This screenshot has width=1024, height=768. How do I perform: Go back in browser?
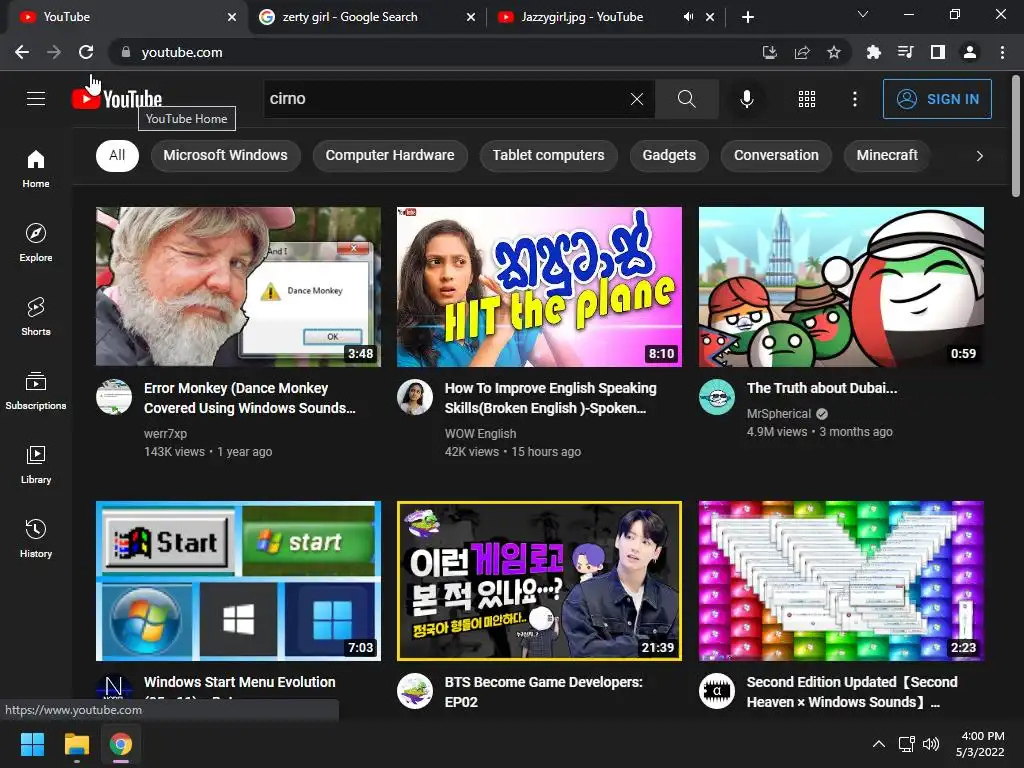coord(22,52)
